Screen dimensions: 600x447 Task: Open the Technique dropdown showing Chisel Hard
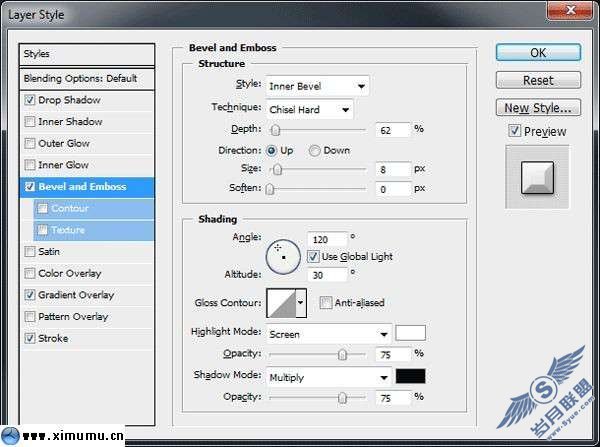(x=310, y=110)
